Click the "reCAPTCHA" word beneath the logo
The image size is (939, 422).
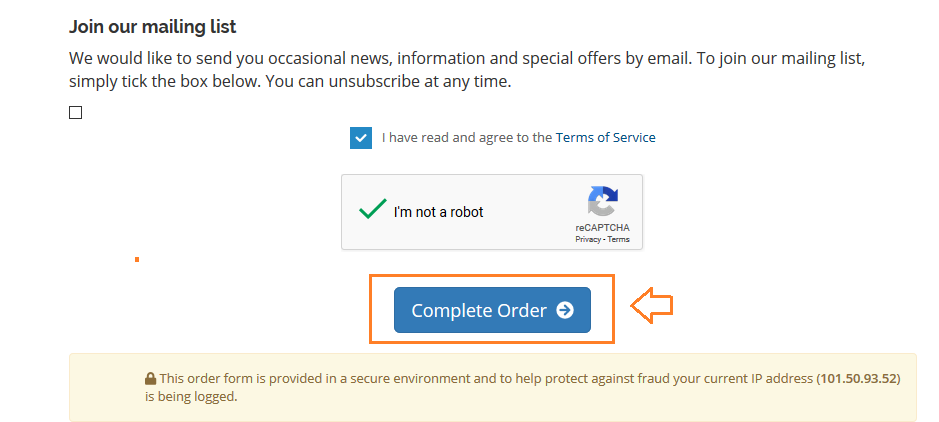pyautogui.click(x=602, y=228)
